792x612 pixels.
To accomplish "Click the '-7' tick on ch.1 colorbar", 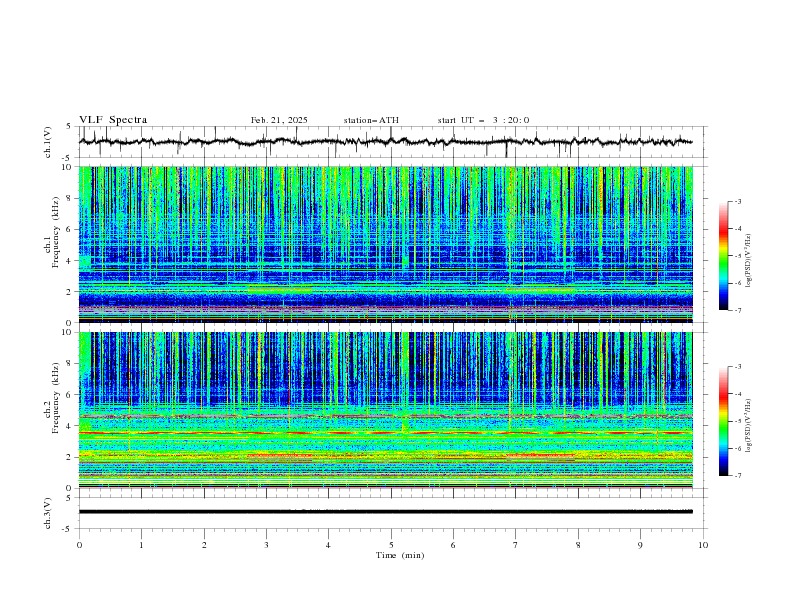I will coord(737,310).
